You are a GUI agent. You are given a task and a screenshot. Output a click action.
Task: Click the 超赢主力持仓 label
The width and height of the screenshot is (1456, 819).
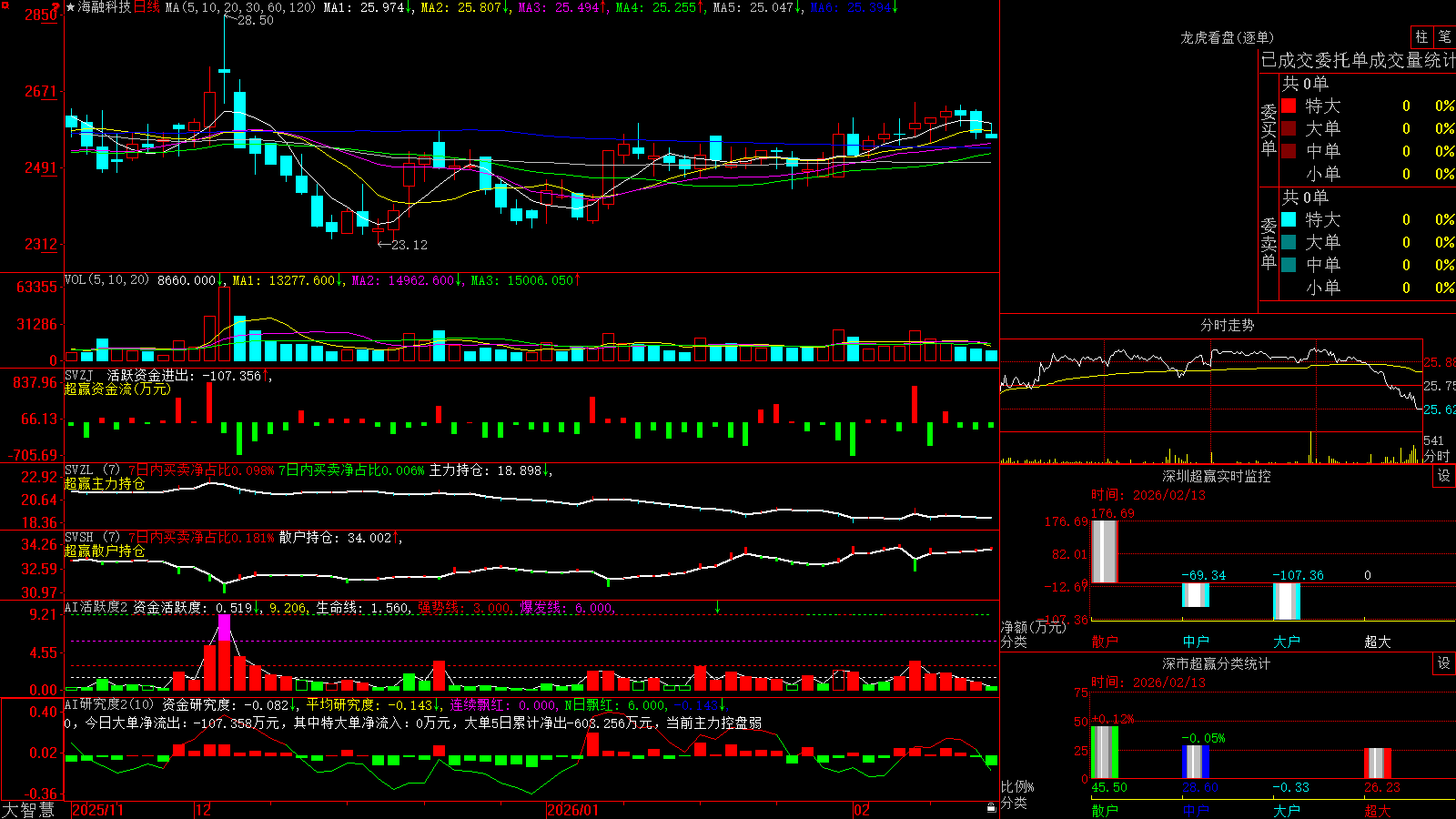(x=105, y=483)
